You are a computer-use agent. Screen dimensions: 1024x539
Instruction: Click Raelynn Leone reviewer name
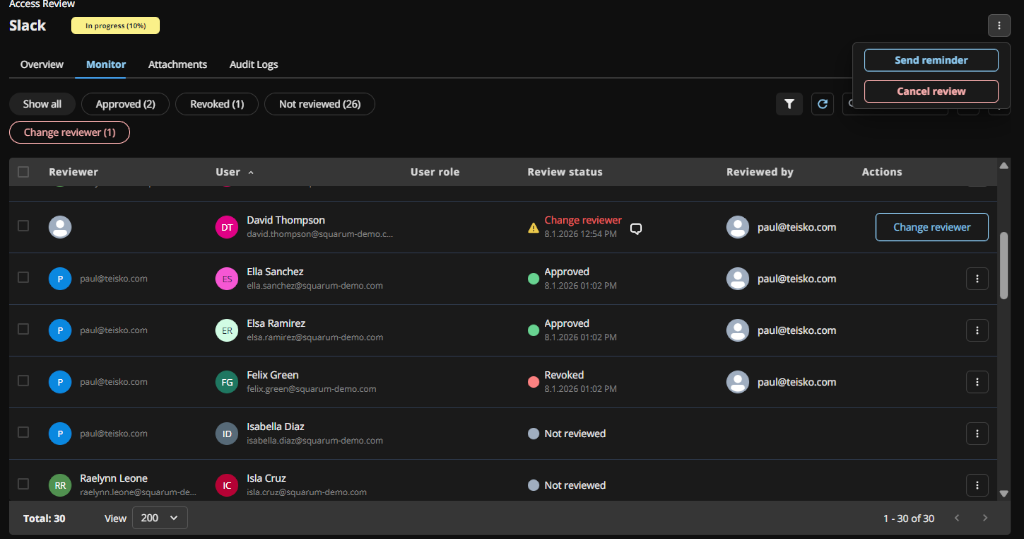pos(114,478)
